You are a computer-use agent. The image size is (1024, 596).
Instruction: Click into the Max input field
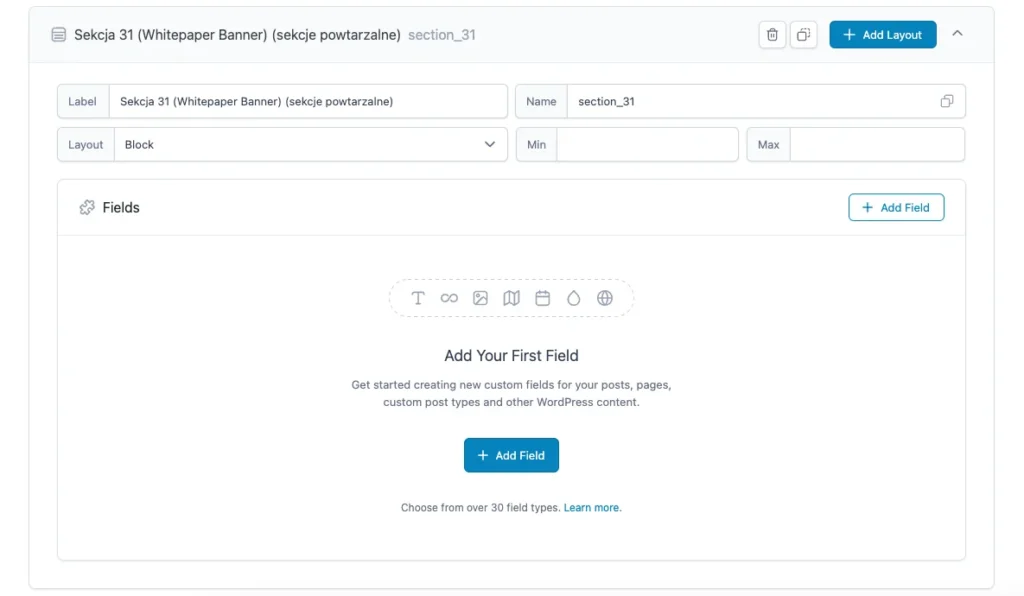click(x=877, y=144)
